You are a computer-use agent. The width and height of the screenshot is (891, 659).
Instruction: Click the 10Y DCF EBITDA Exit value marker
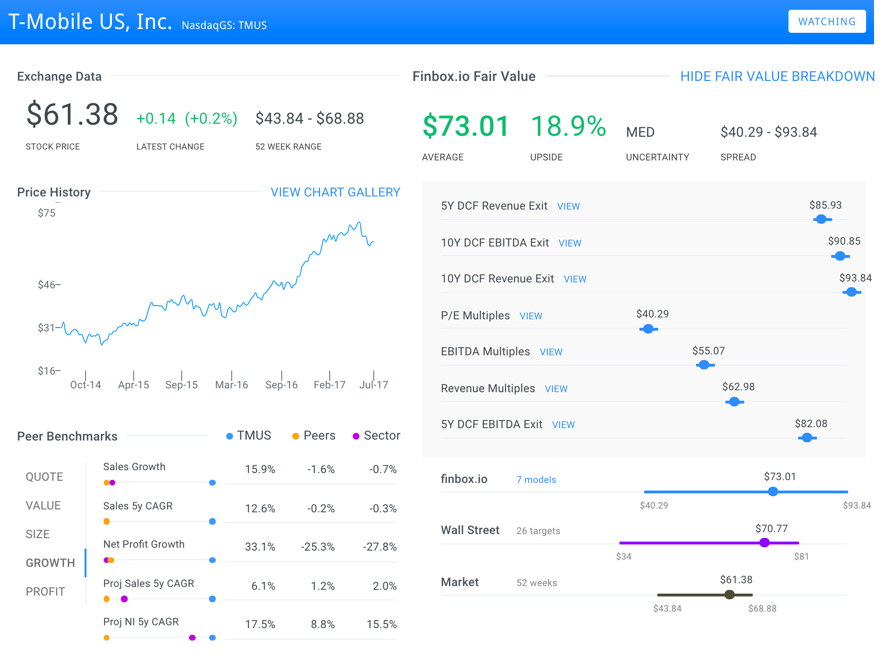coord(840,256)
